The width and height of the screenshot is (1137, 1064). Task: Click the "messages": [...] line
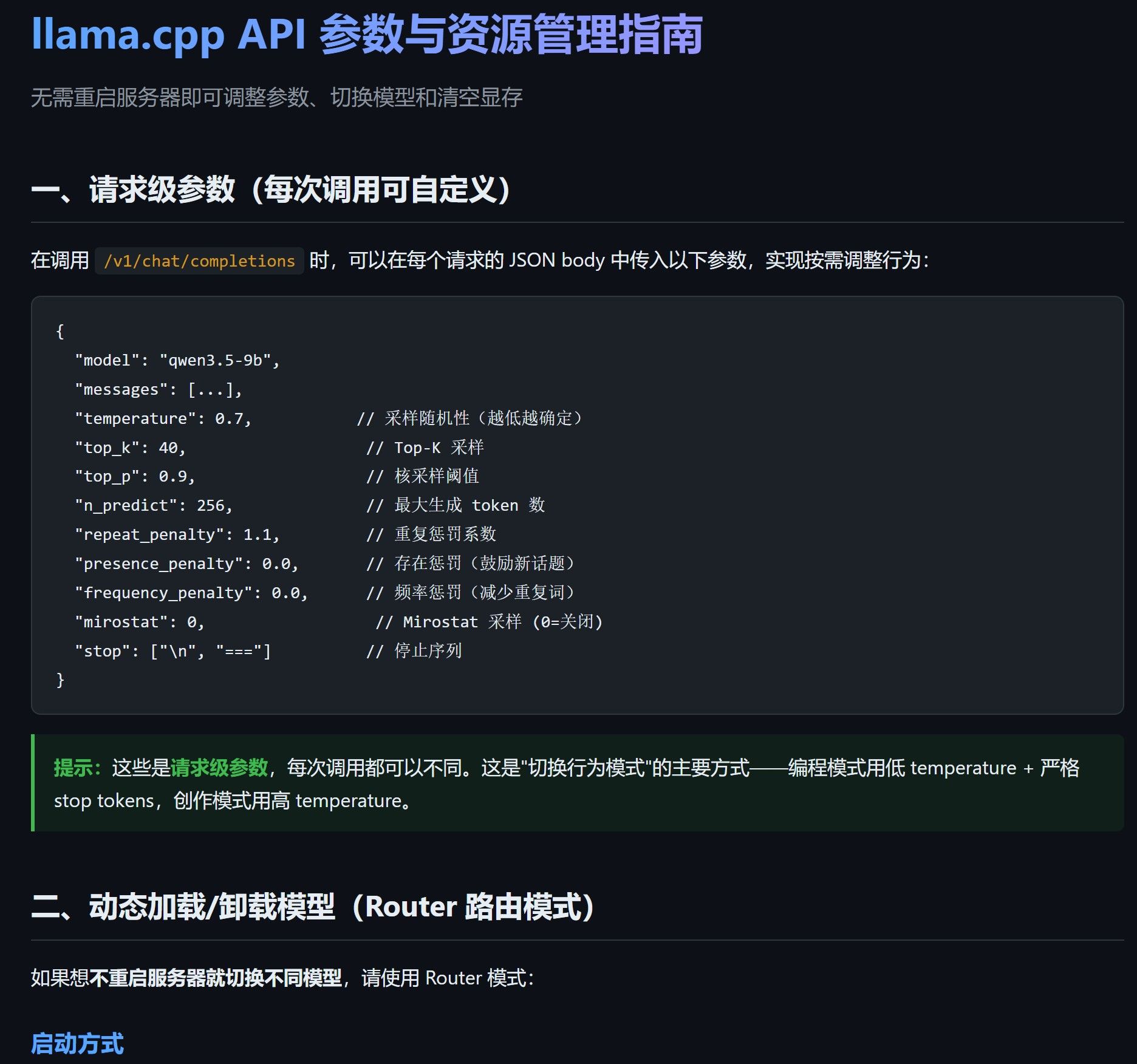(159, 389)
